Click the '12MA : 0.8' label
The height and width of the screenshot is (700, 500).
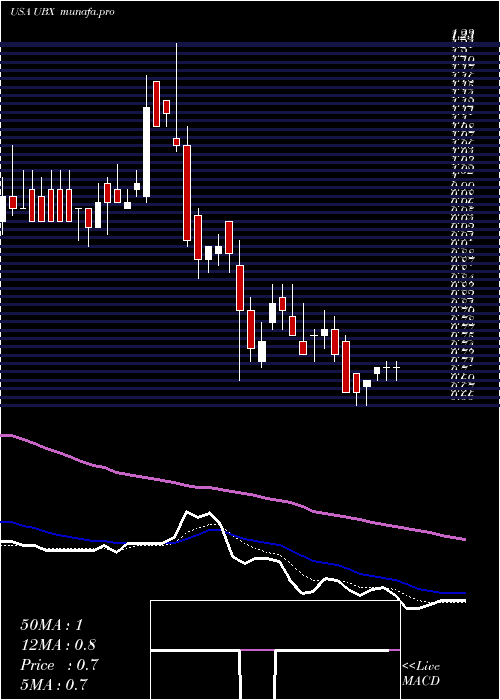pyautogui.click(x=58, y=645)
